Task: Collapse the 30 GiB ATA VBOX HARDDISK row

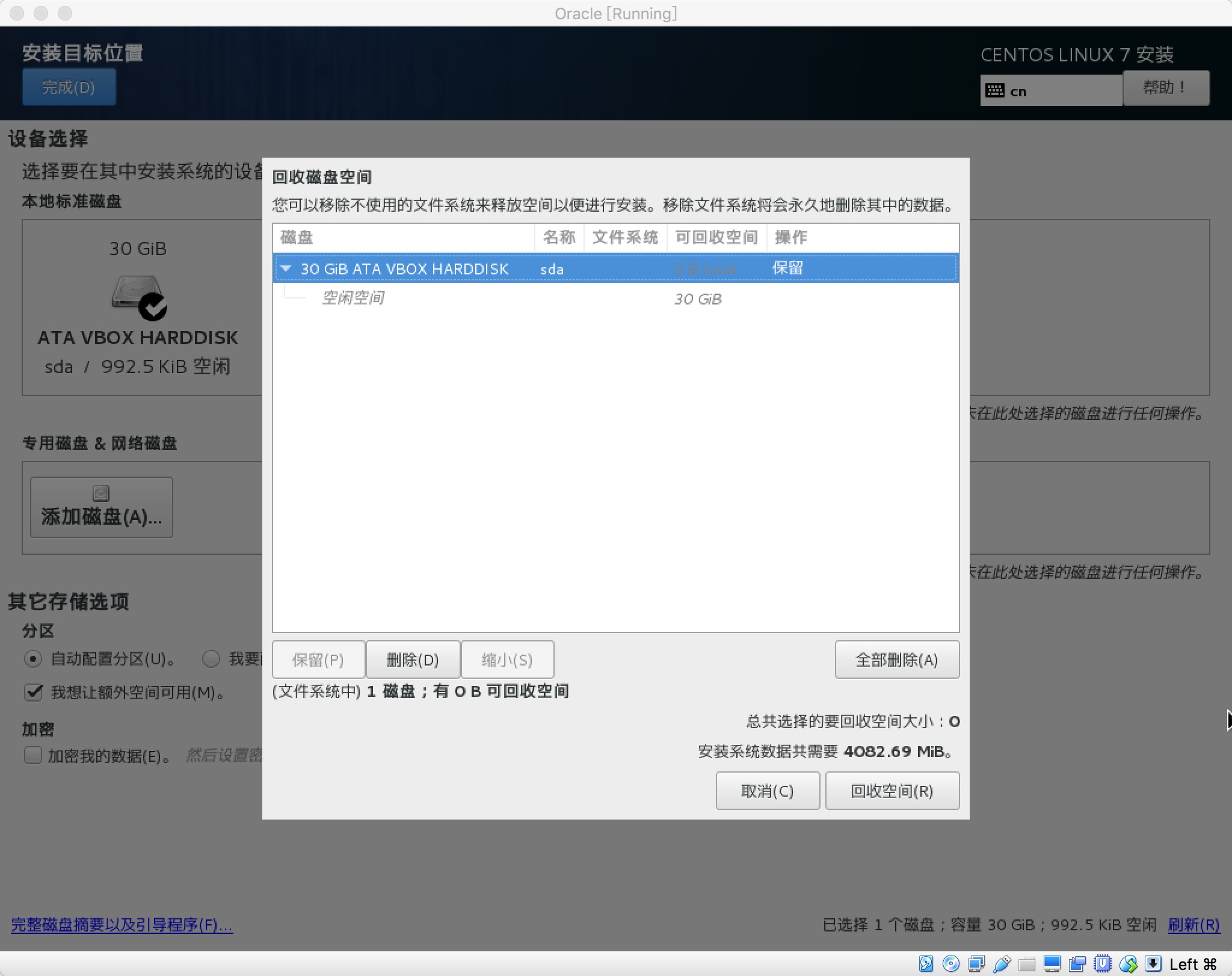Action: (286, 268)
